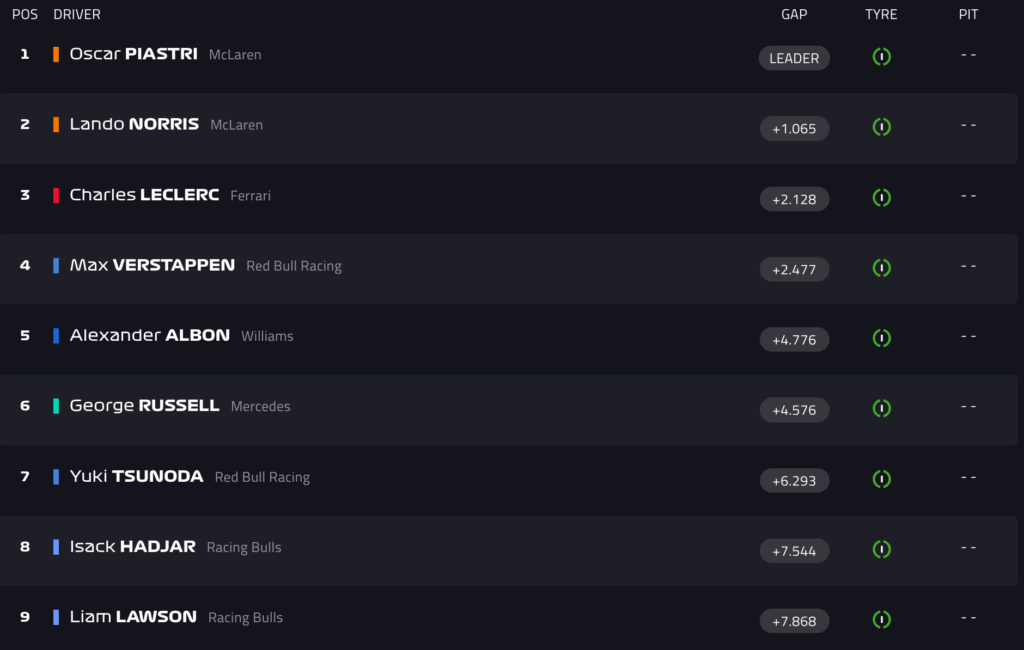Click Alexander Albon's tyre icon

(x=881, y=338)
